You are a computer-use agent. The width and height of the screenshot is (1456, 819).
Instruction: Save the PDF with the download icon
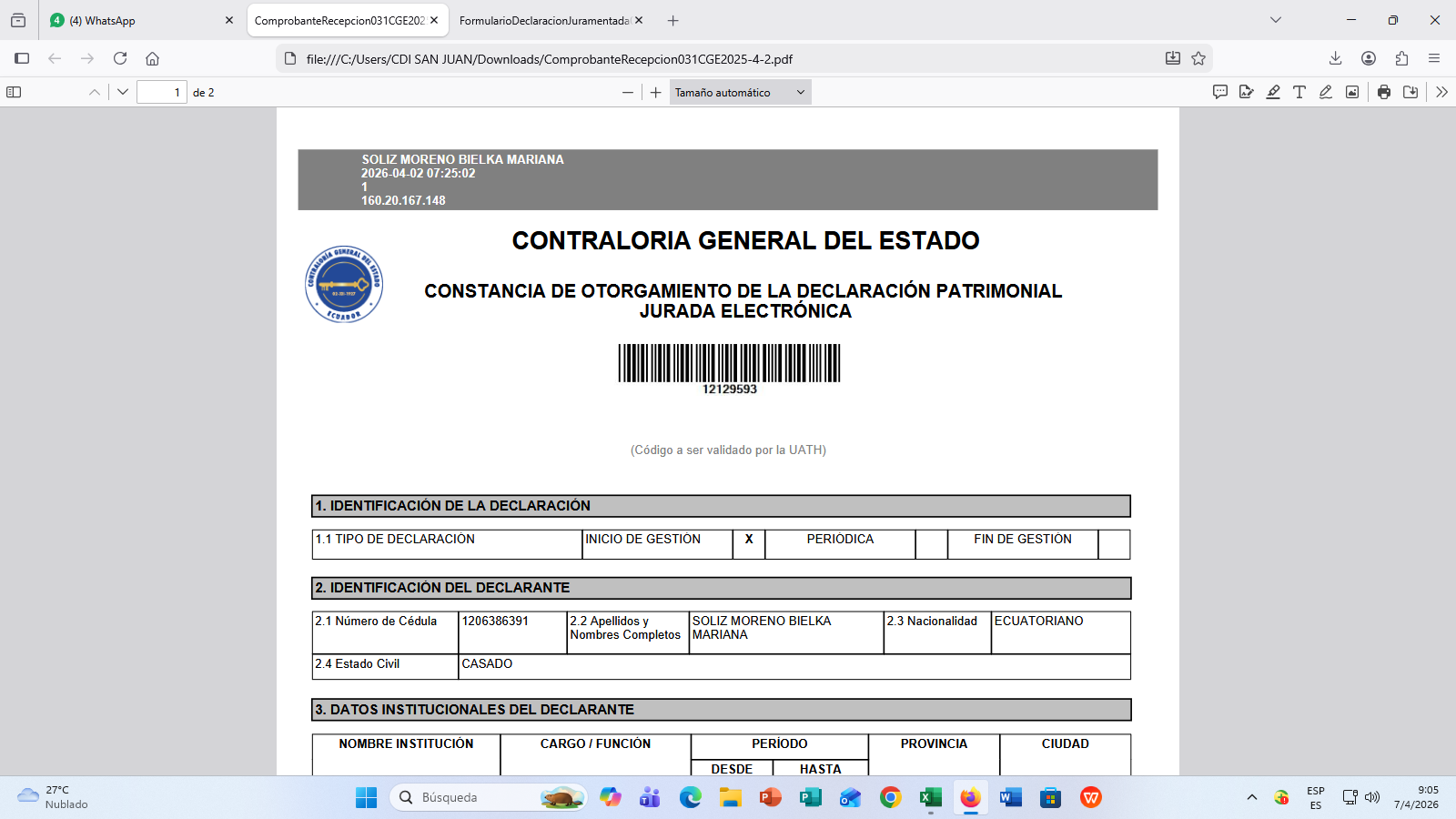[x=1410, y=92]
